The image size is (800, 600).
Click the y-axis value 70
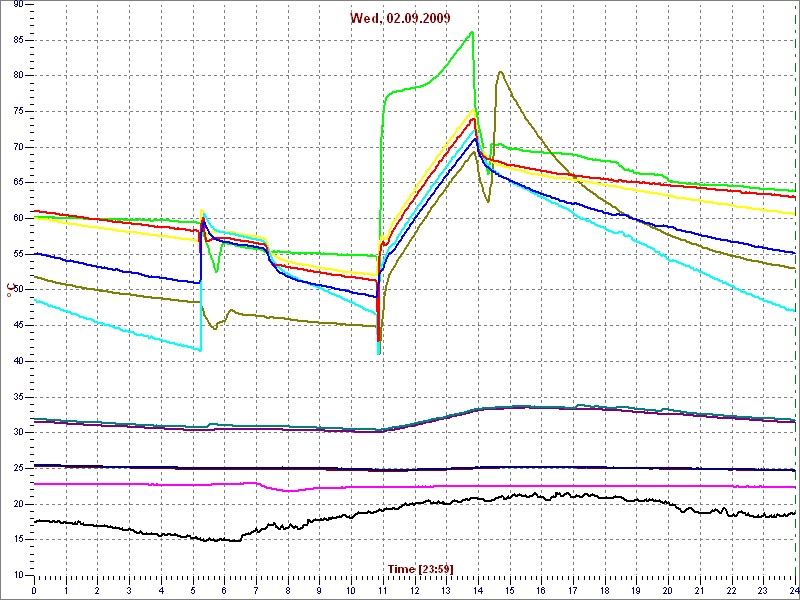click(19, 147)
